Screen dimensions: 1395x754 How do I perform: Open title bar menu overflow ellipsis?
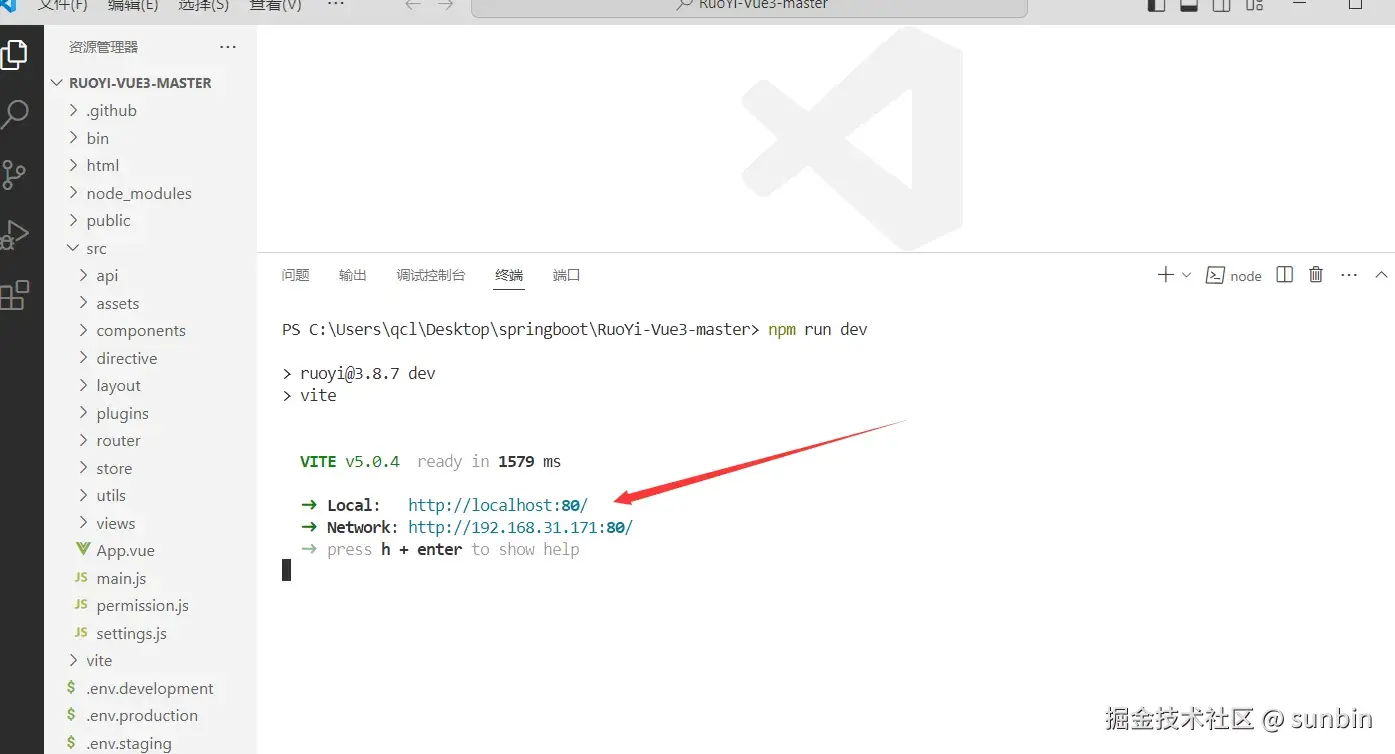click(336, 5)
